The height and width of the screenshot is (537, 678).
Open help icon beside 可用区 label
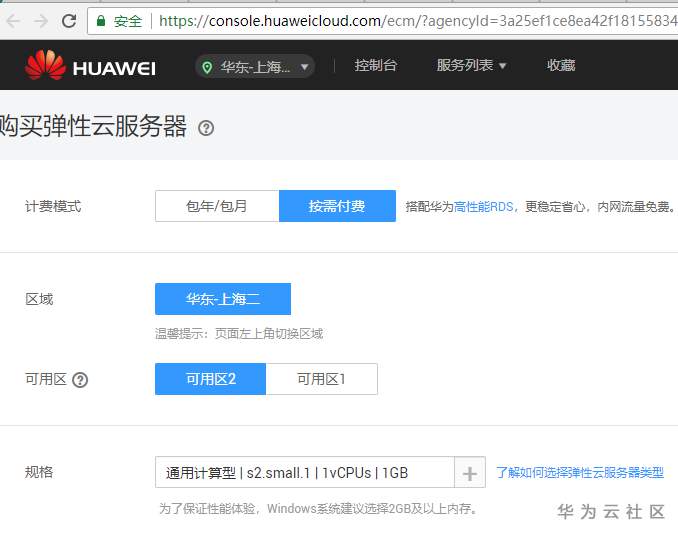[x=80, y=380]
